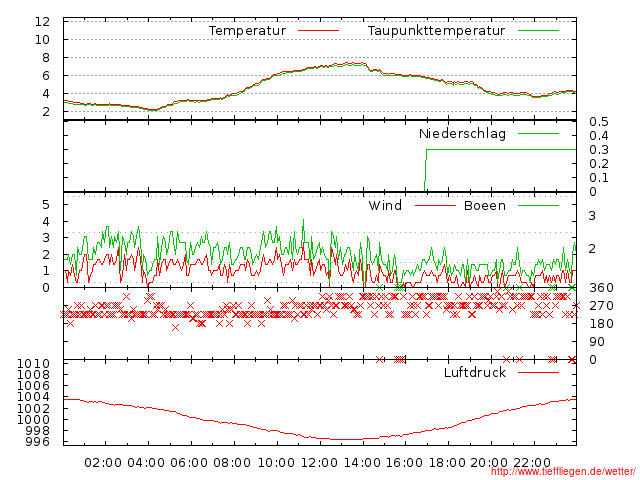640x480 pixels.
Task: Click the 270 wind direction axis value
Action: [601, 306]
